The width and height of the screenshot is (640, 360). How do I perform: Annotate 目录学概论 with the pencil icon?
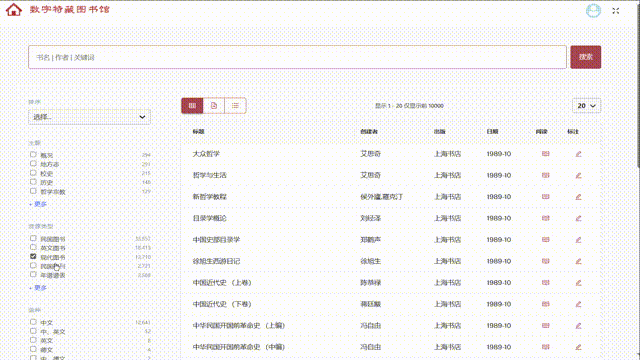tap(578, 218)
